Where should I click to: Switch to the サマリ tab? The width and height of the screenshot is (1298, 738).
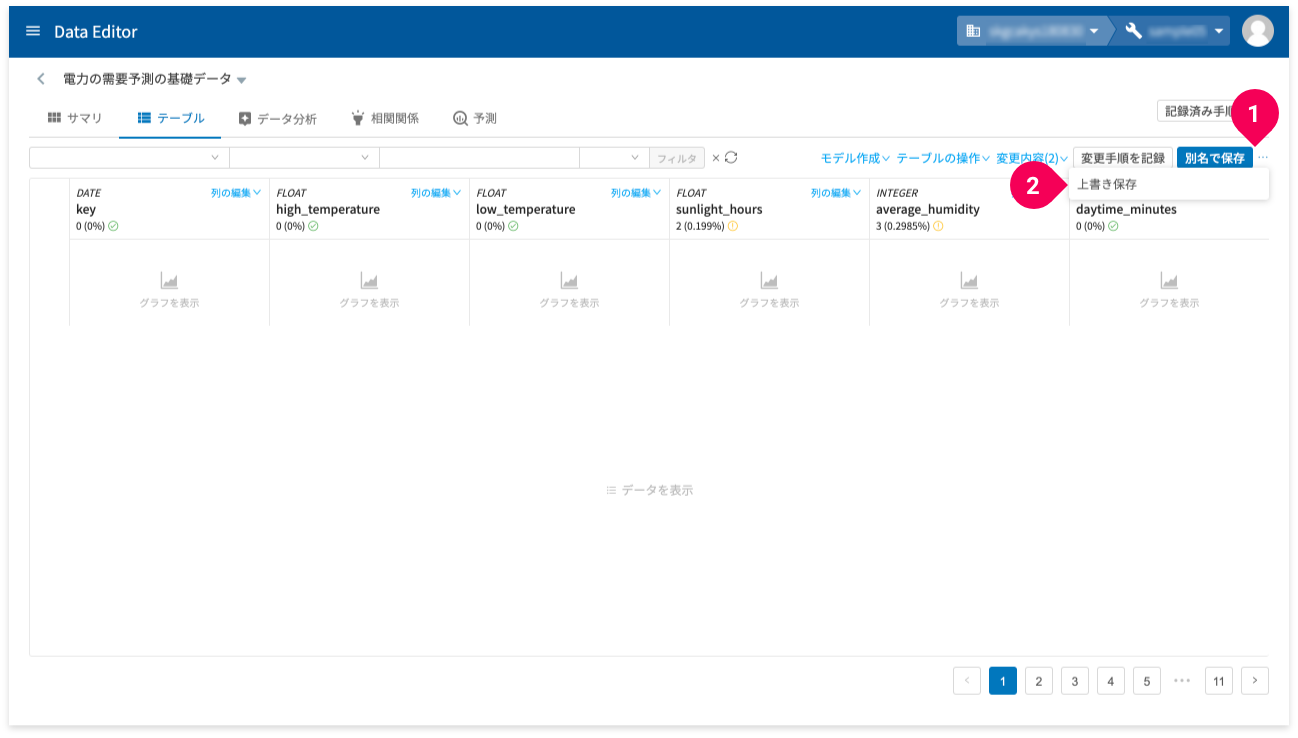[74, 118]
